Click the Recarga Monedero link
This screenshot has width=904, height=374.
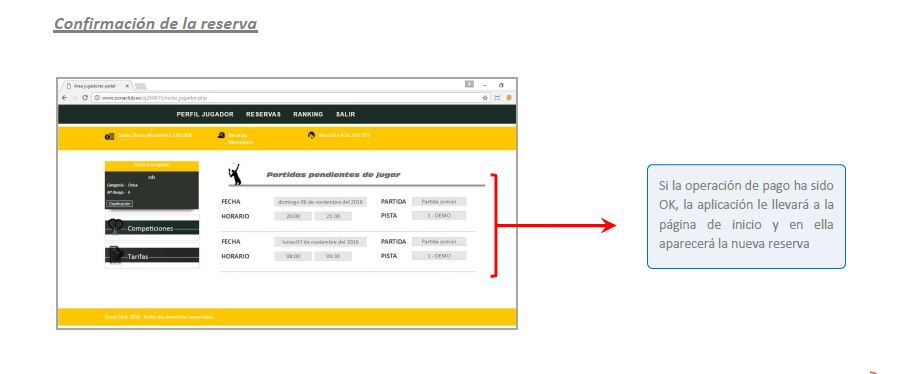point(240,138)
